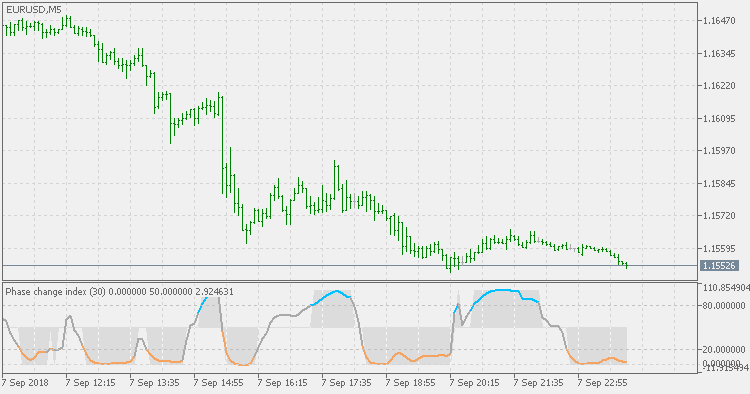
Task: Click the 1.15720 price axis label
Action: tap(719, 216)
